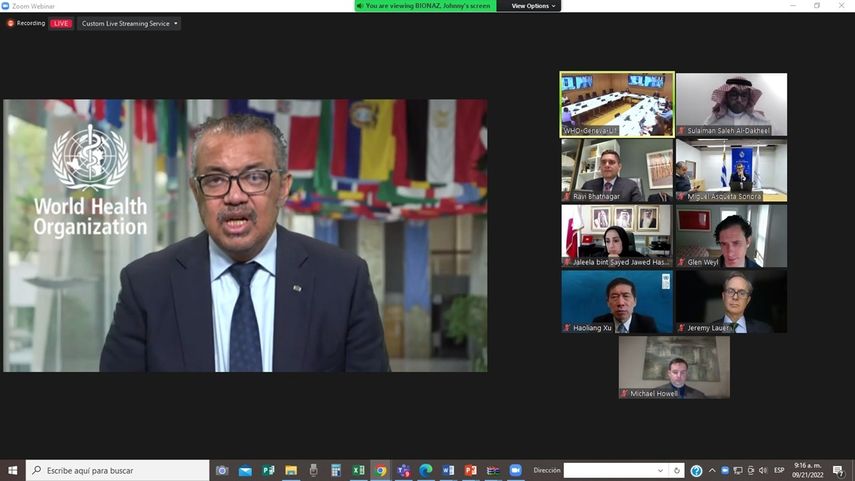The height and width of the screenshot is (481, 855).
Task: Click the muted mic icon on Jeremy Lauer's tile
Action: (682, 328)
